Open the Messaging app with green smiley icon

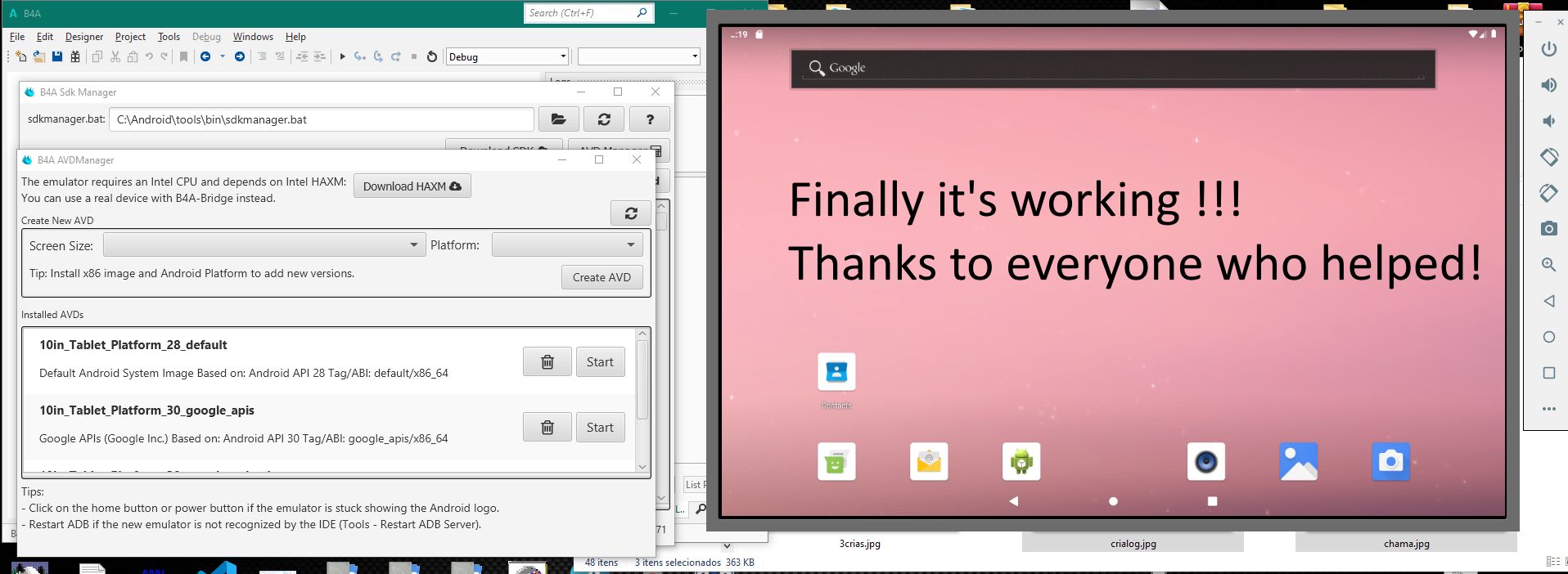[836, 462]
